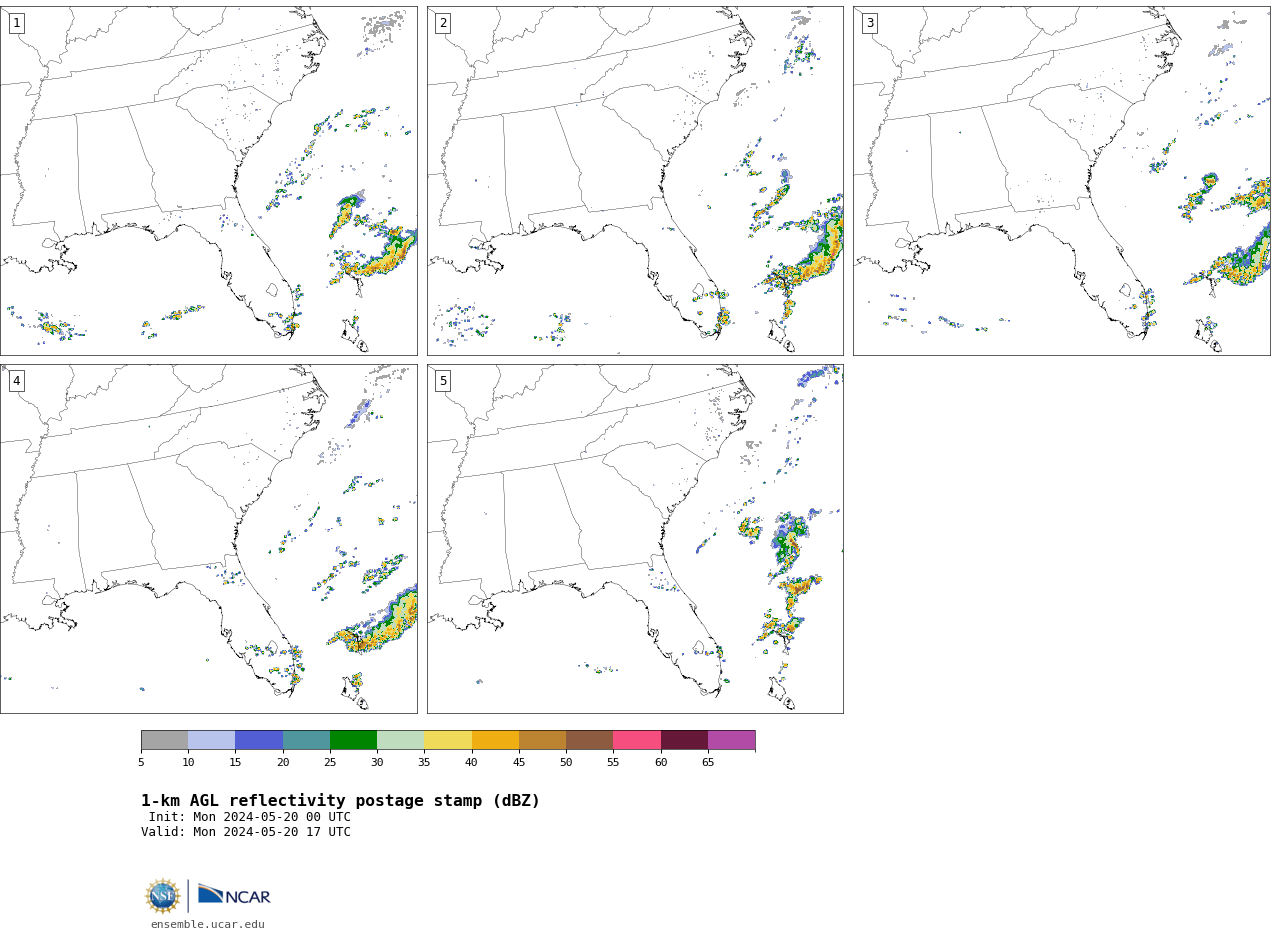Click the blue 15-20 dBZ swatch
The height and width of the screenshot is (936, 1280).
pos(259,740)
